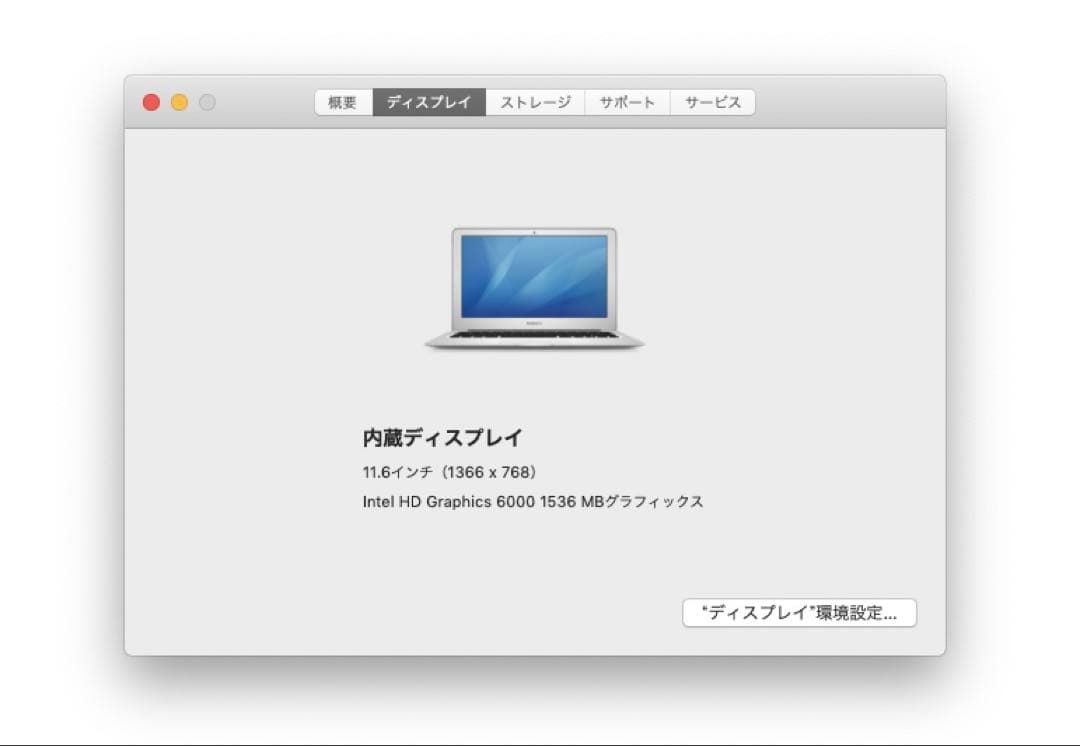Viewport: 1080px width, 746px height.
Task: Click the red close window button
Action: point(150,101)
